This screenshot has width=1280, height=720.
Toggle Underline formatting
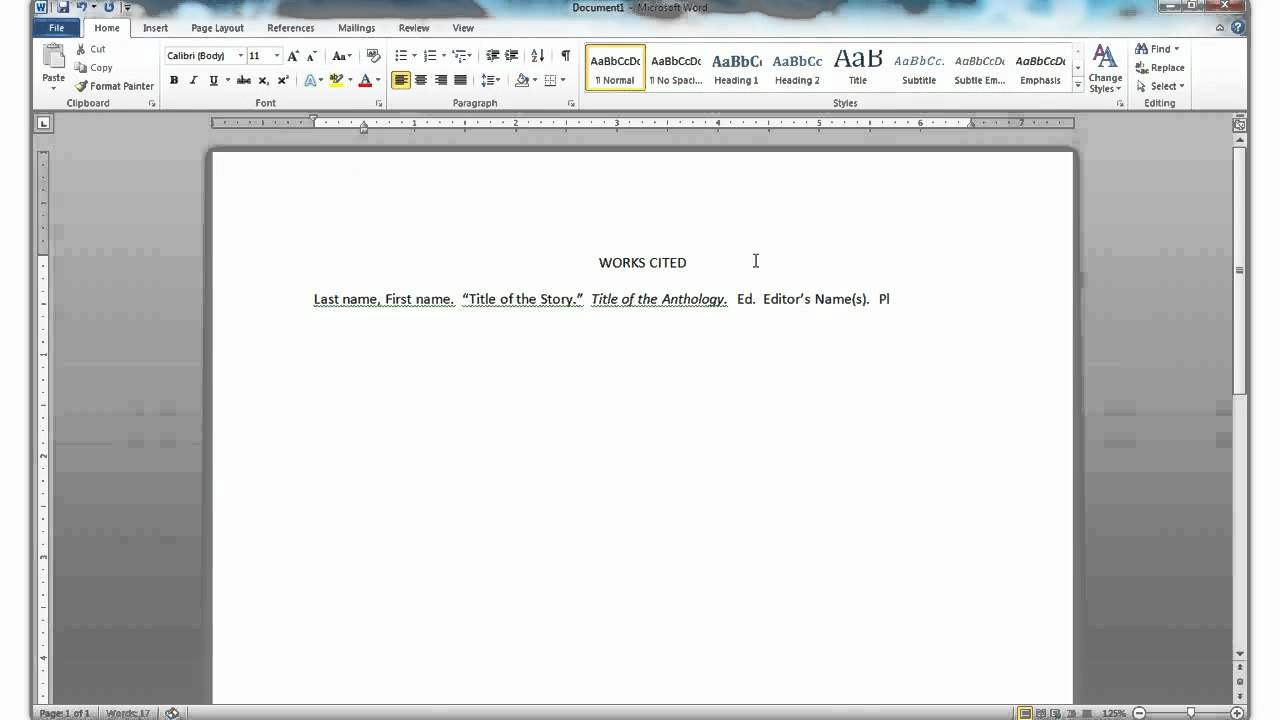(213, 80)
